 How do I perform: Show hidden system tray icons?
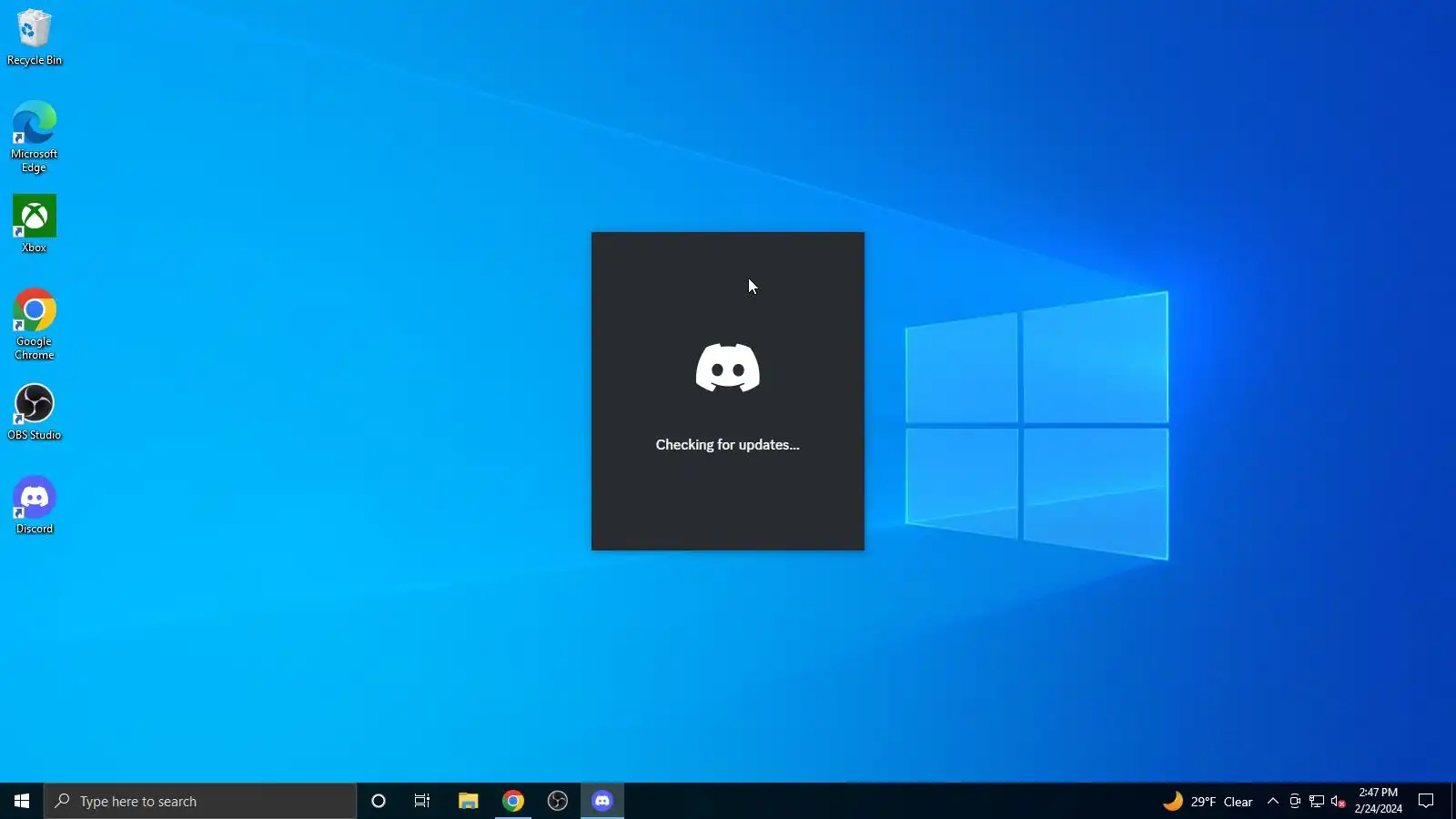click(x=1273, y=801)
